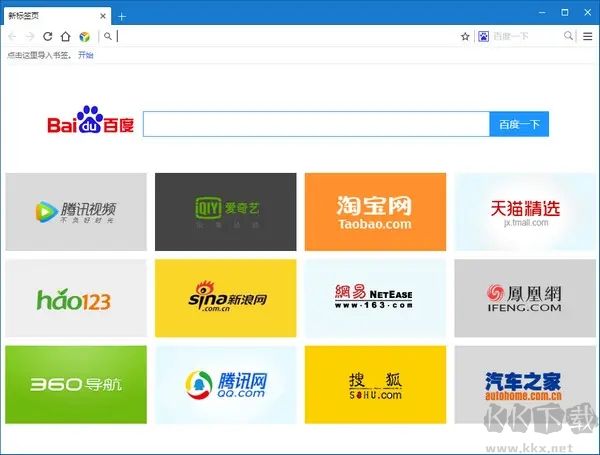Open the iQIYI 爱奇艺 tile
This screenshot has height=455, width=600.
(x=226, y=212)
